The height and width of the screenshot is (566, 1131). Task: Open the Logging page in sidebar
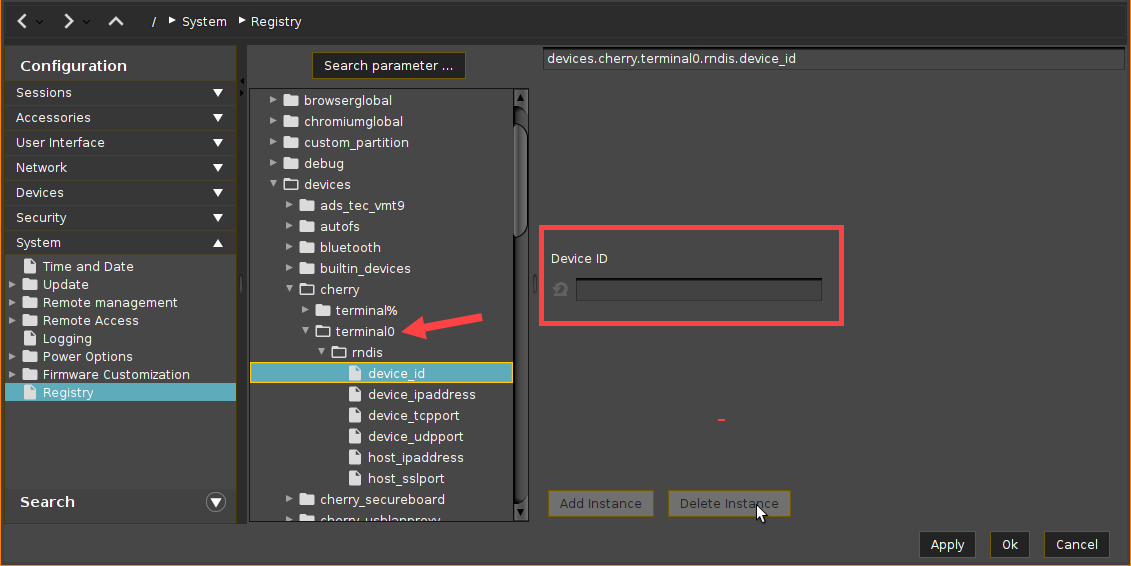pos(67,339)
